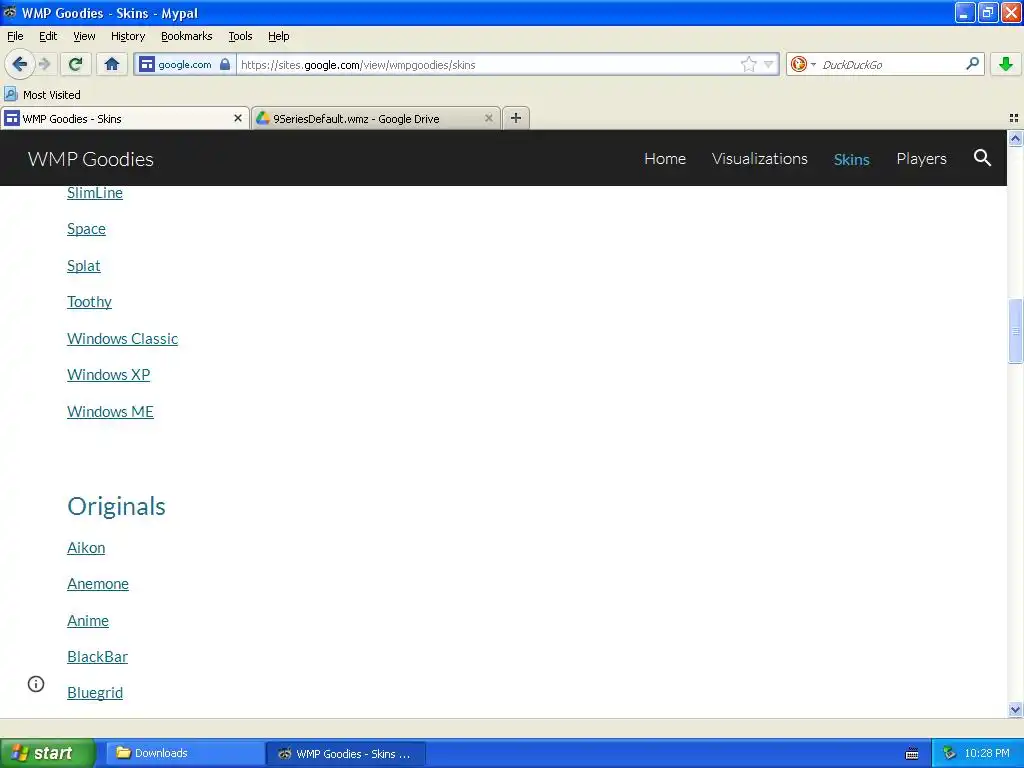Close the WMP Goodies - Skins tab
The width and height of the screenshot is (1024, 768).
point(238,118)
